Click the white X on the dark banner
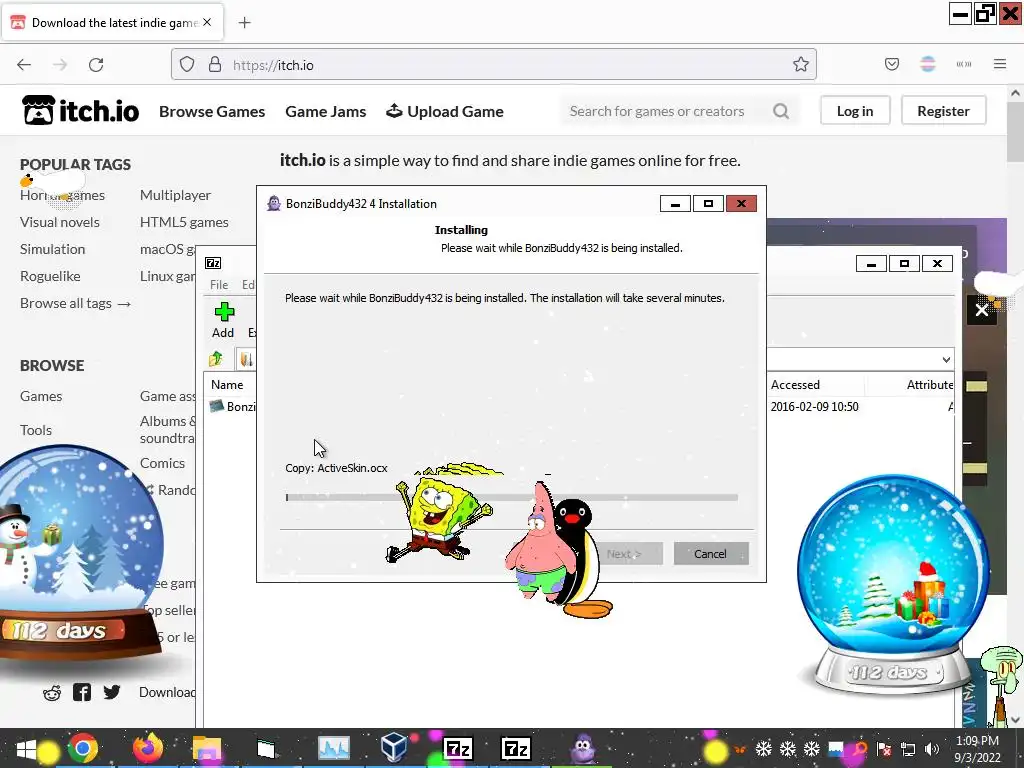 pyautogui.click(x=982, y=310)
